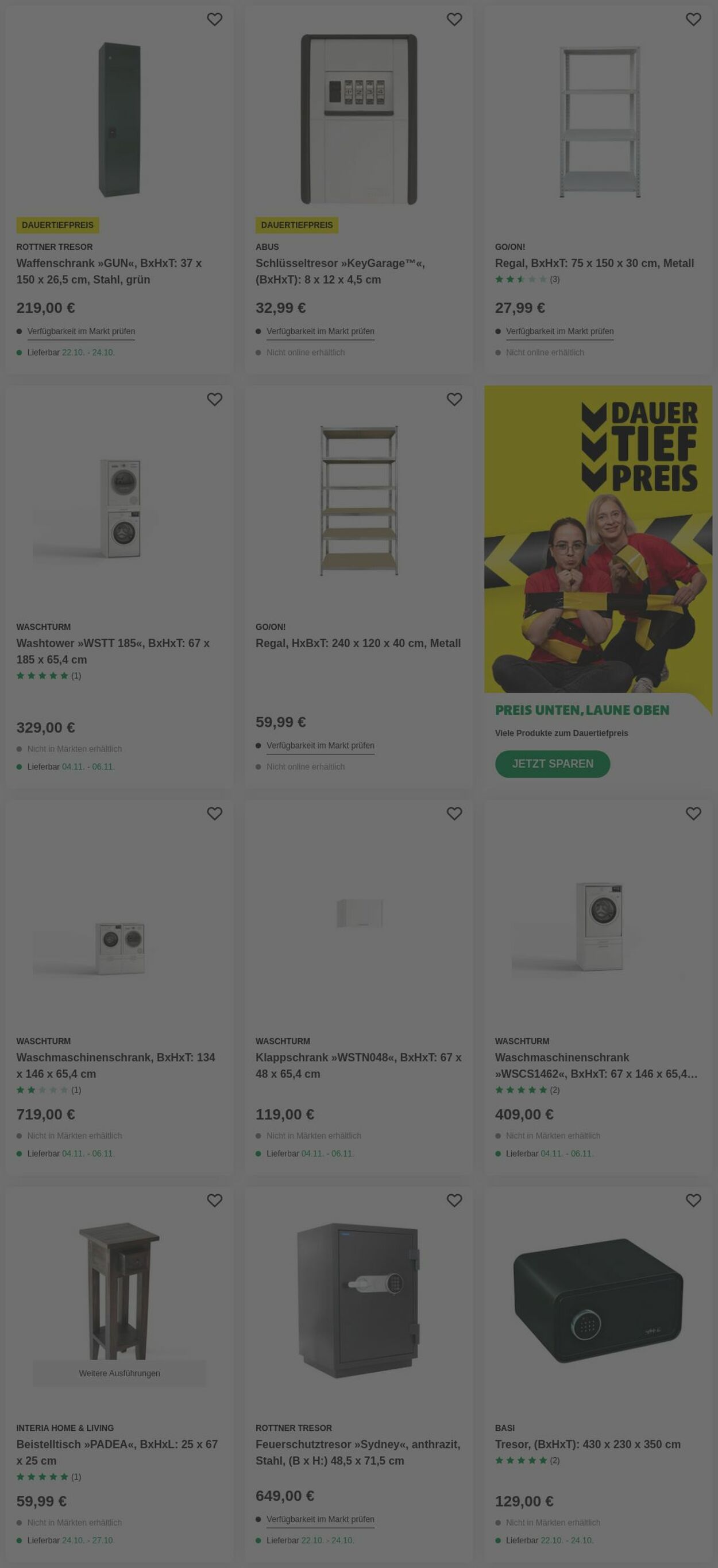718x1568 pixels.
Task: Toggle heart on 134 x 146 Waschmaschinenschrank
Action: point(214,813)
